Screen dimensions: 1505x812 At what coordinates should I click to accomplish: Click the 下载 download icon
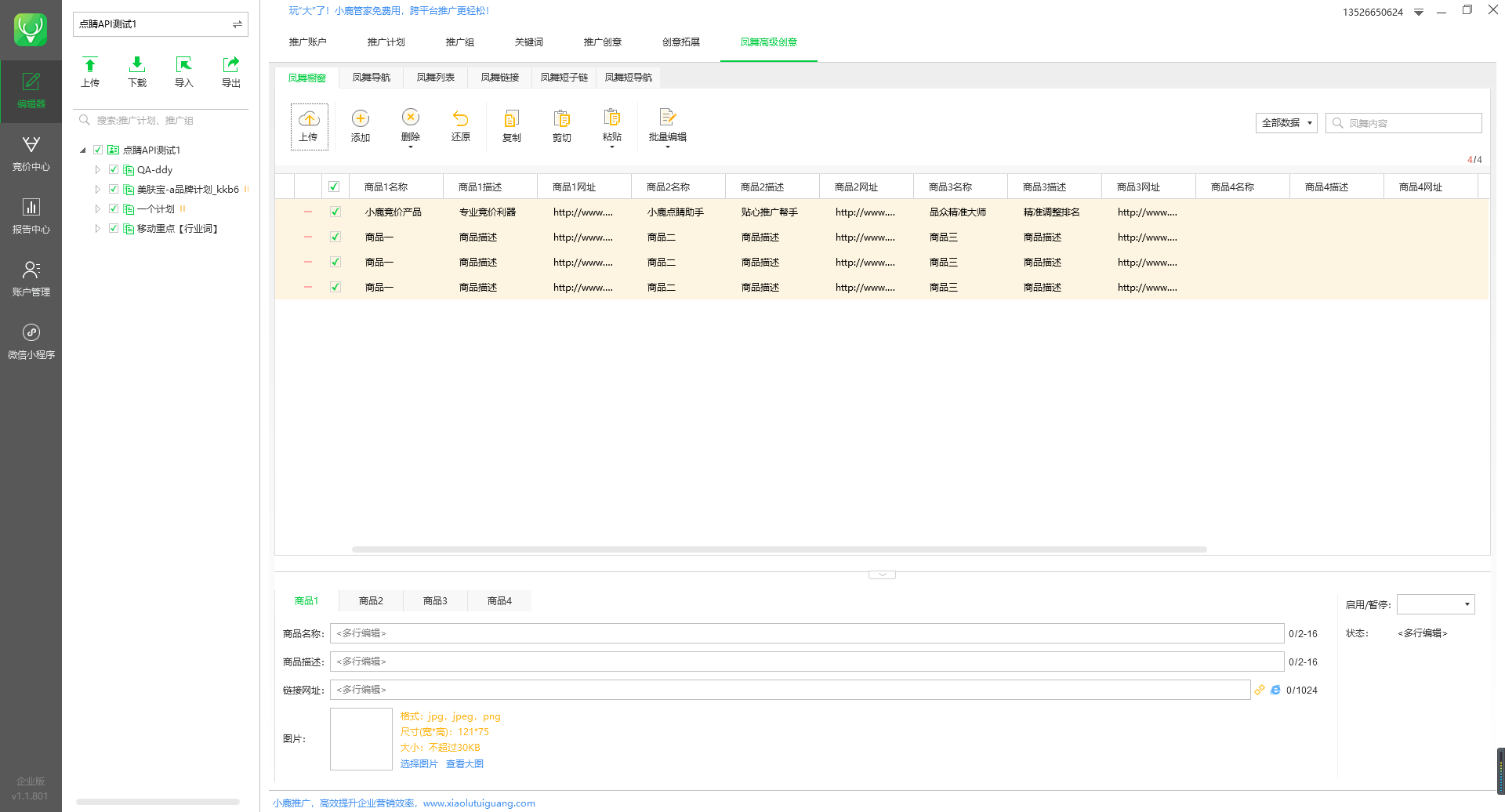(x=137, y=65)
